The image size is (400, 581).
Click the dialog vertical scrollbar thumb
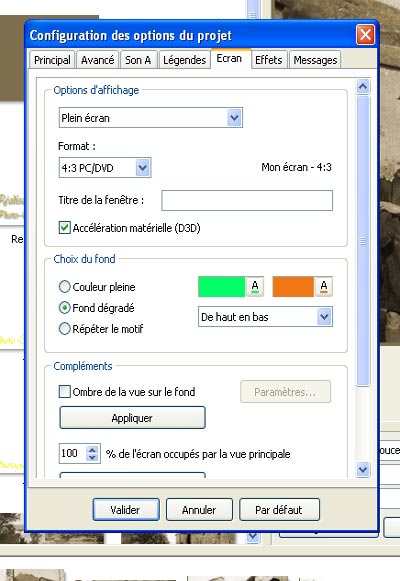pyautogui.click(x=363, y=241)
